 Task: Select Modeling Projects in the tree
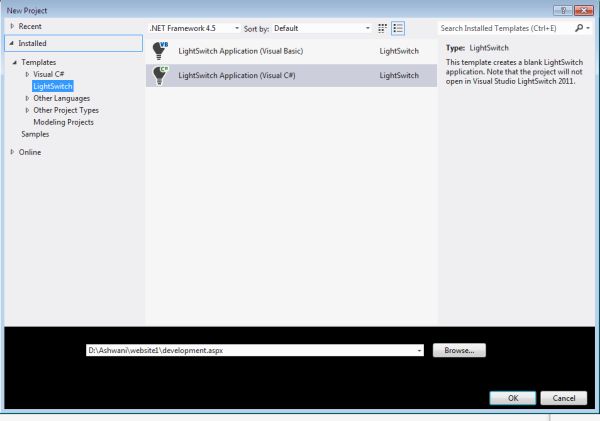(x=64, y=122)
